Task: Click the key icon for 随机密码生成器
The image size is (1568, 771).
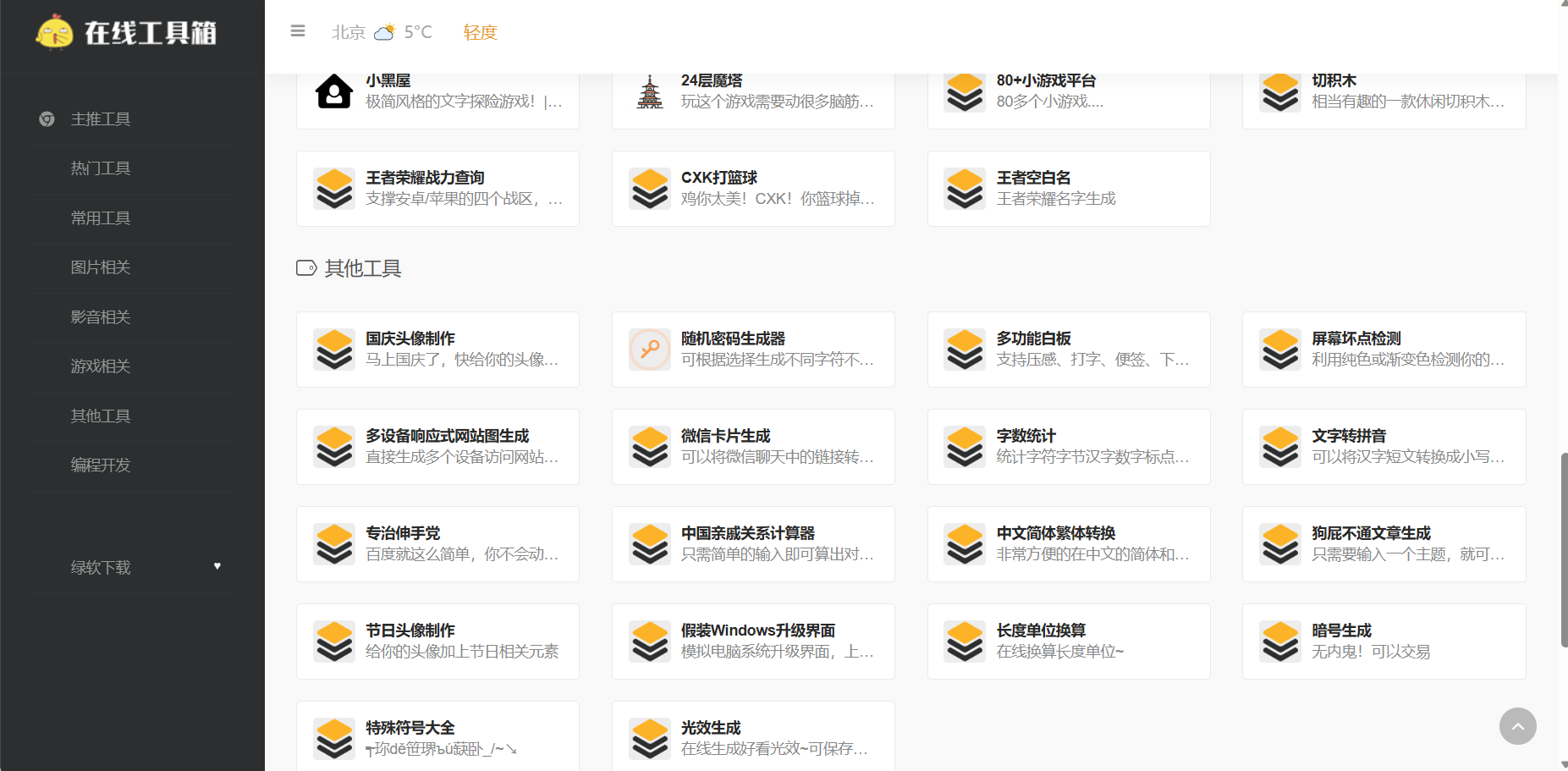Action: pyautogui.click(x=650, y=350)
